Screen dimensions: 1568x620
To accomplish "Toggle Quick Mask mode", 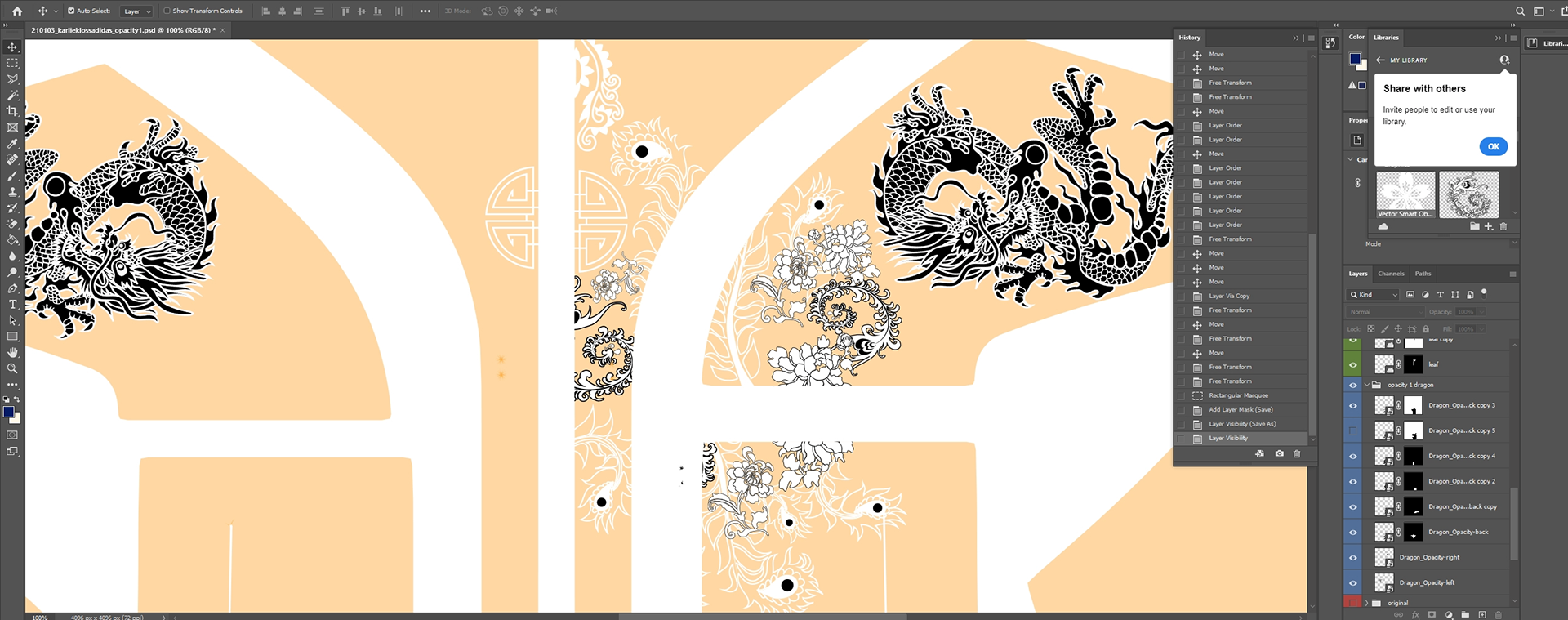I will click(12, 435).
